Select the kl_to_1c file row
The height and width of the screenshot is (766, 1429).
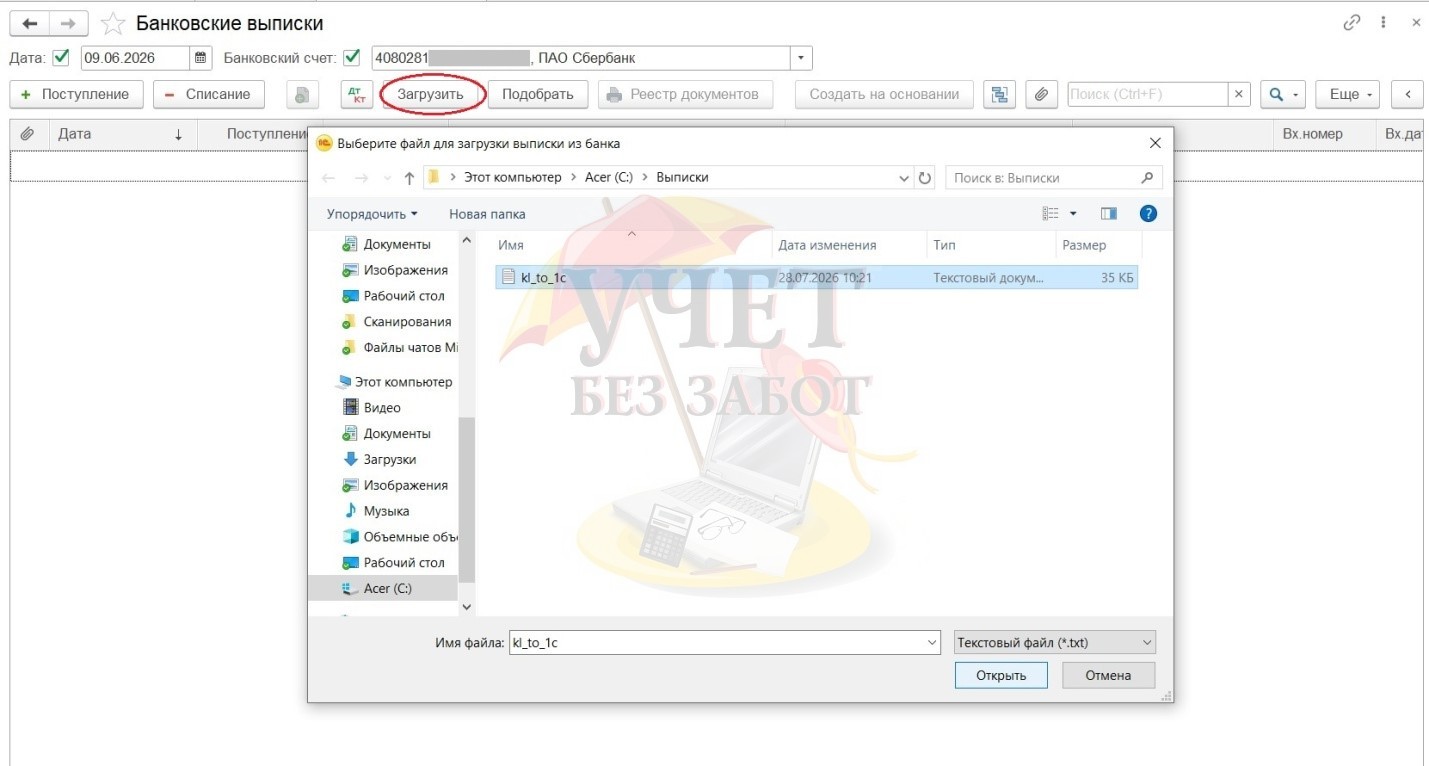[x=817, y=277]
